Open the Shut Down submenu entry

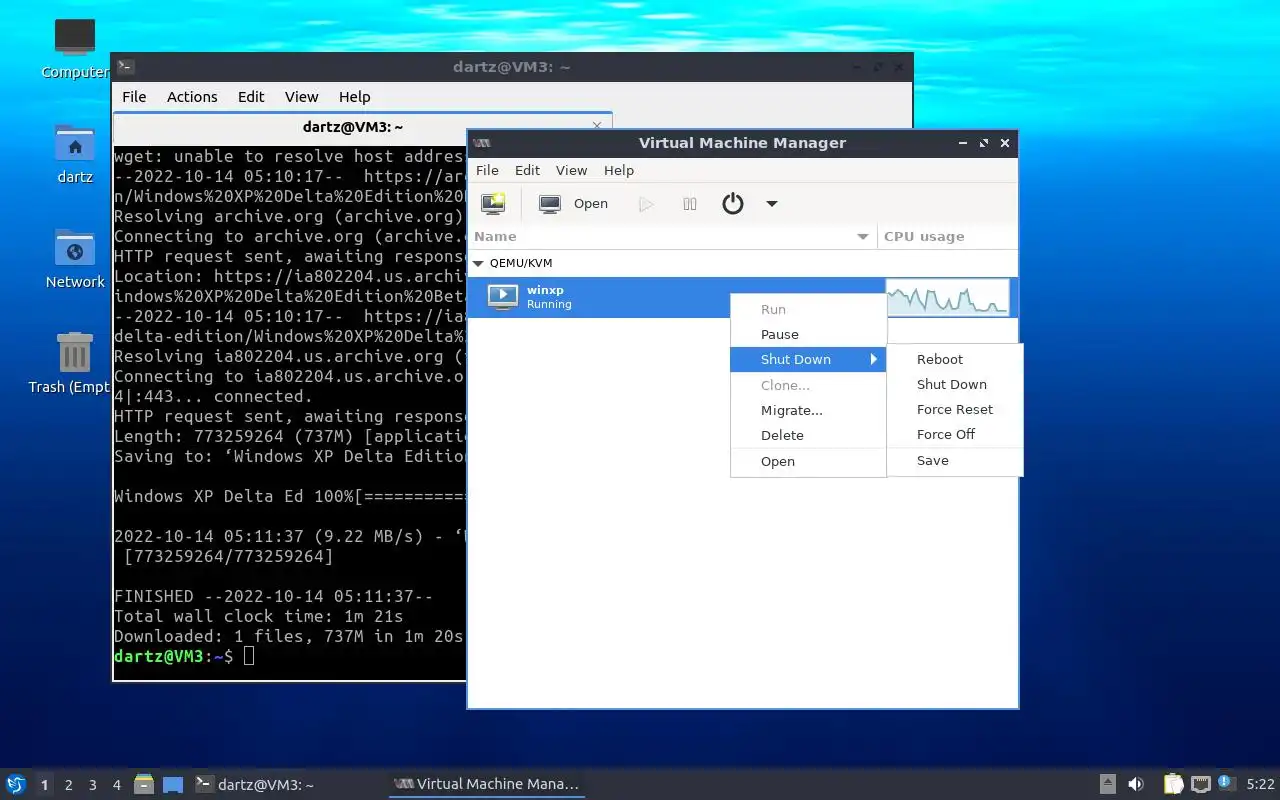coord(808,360)
